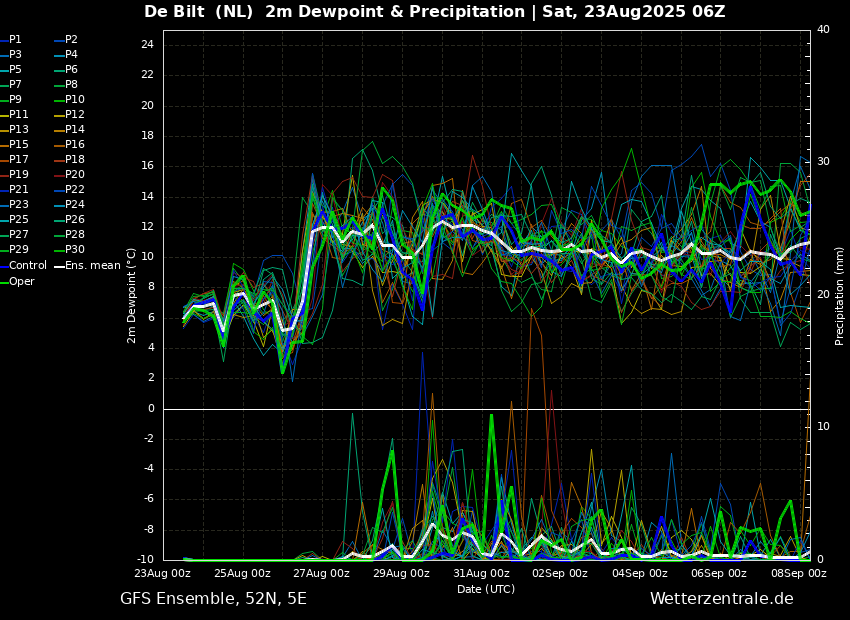Click legend entry P19

14,175
